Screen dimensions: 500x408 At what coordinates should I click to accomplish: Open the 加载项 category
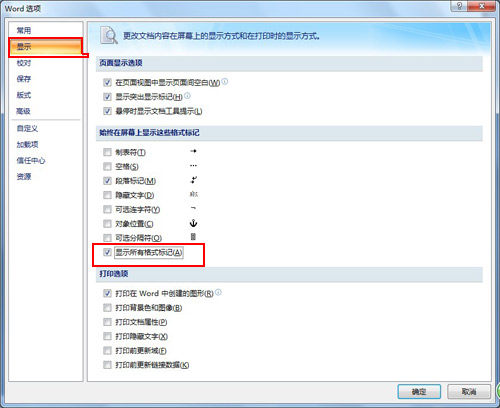[x=27, y=144]
